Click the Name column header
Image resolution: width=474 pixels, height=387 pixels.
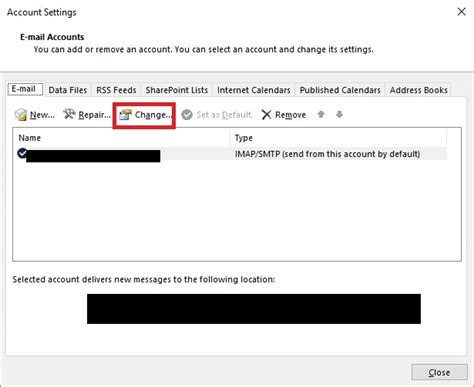(122, 138)
